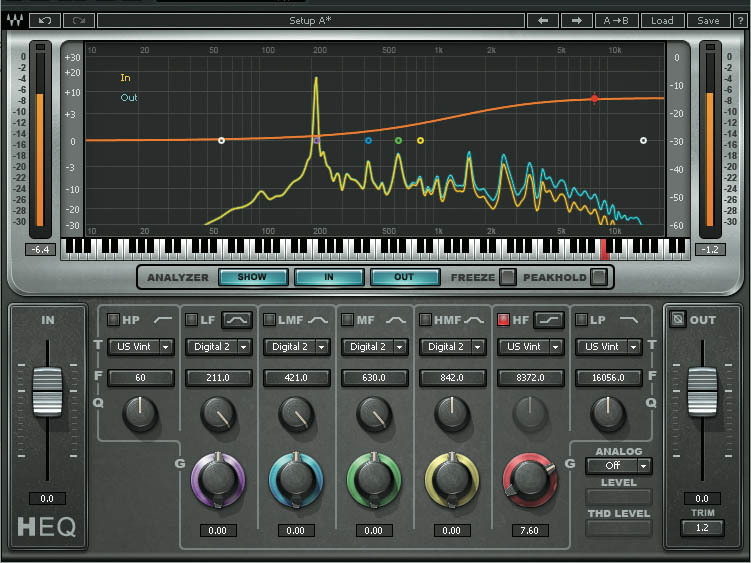Select LP filter shape icon
The height and width of the screenshot is (563, 751).
tap(629, 320)
